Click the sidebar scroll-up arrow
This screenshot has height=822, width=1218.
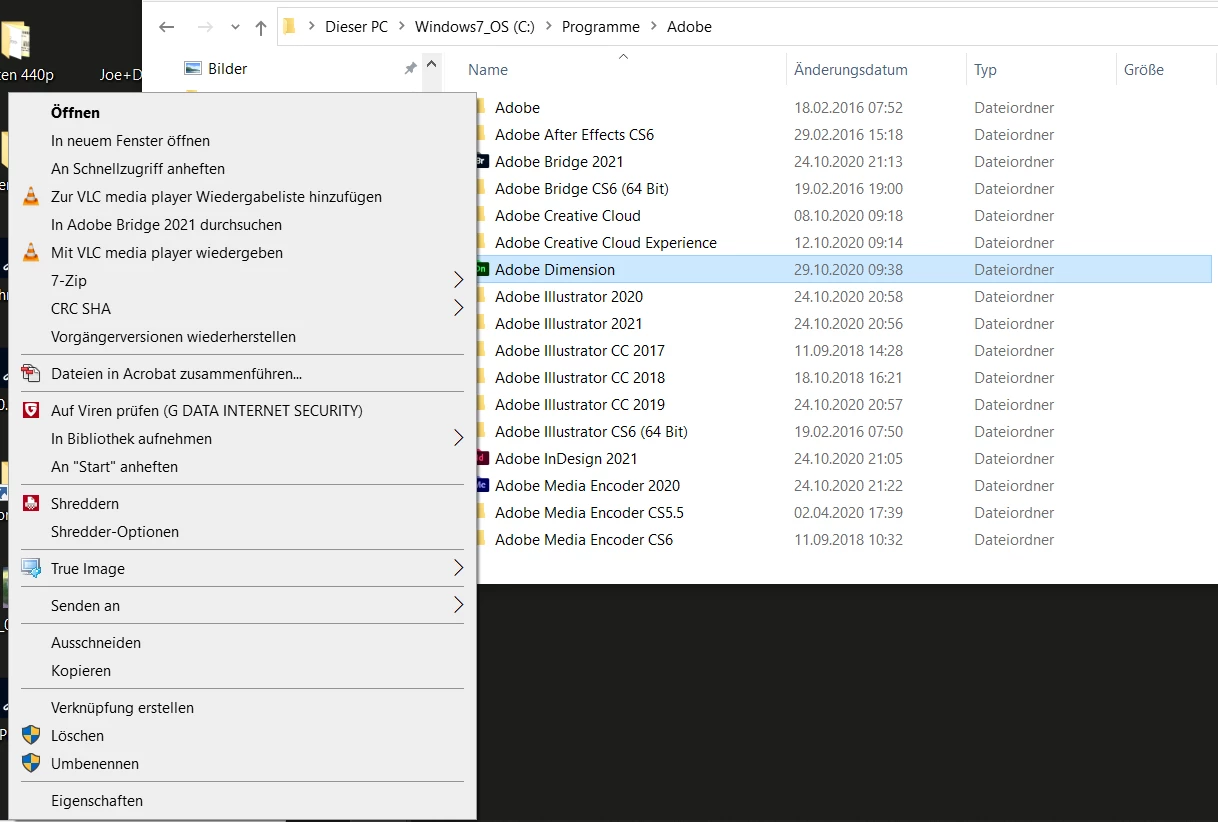coord(431,64)
